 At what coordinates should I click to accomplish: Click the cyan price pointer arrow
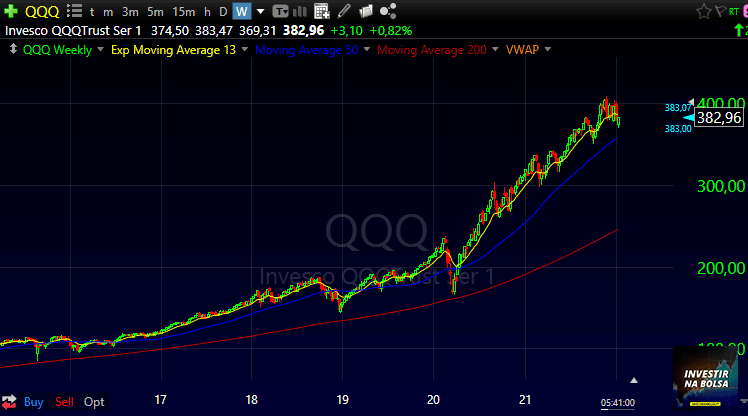coord(688,117)
